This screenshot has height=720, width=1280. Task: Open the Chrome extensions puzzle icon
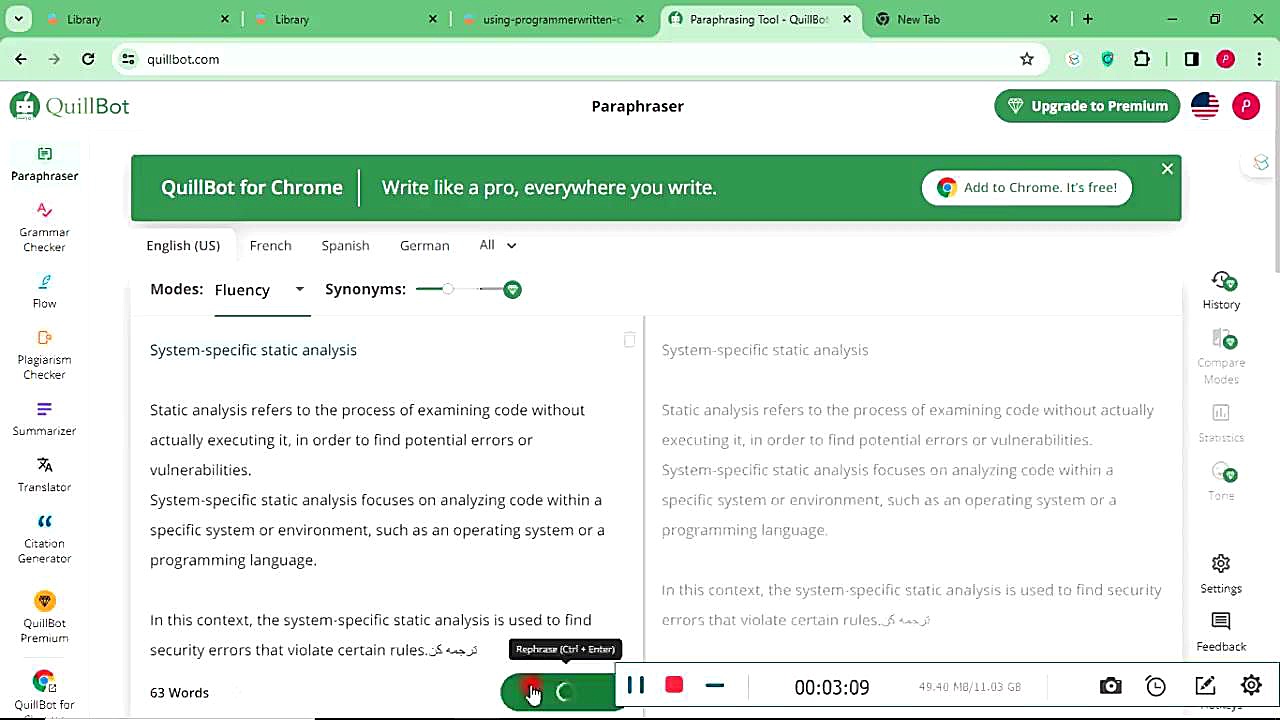tap(1142, 59)
